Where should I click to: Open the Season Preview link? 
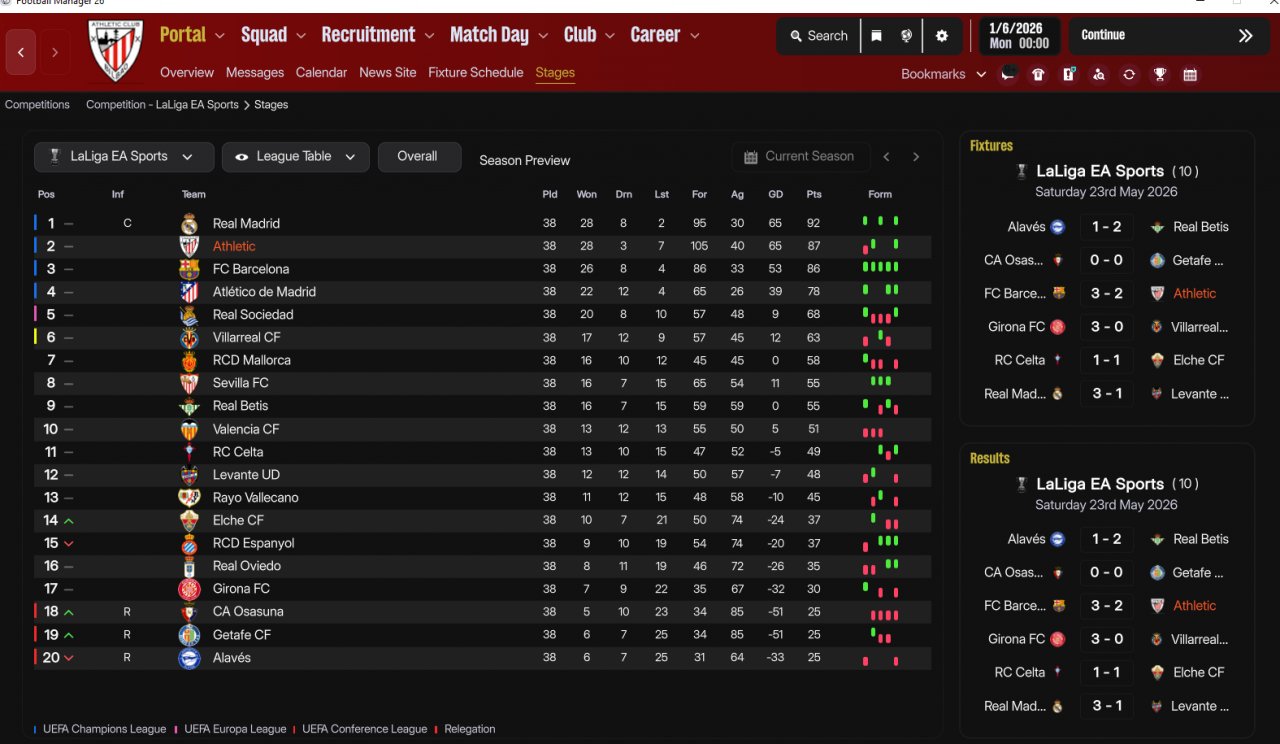[525, 160]
